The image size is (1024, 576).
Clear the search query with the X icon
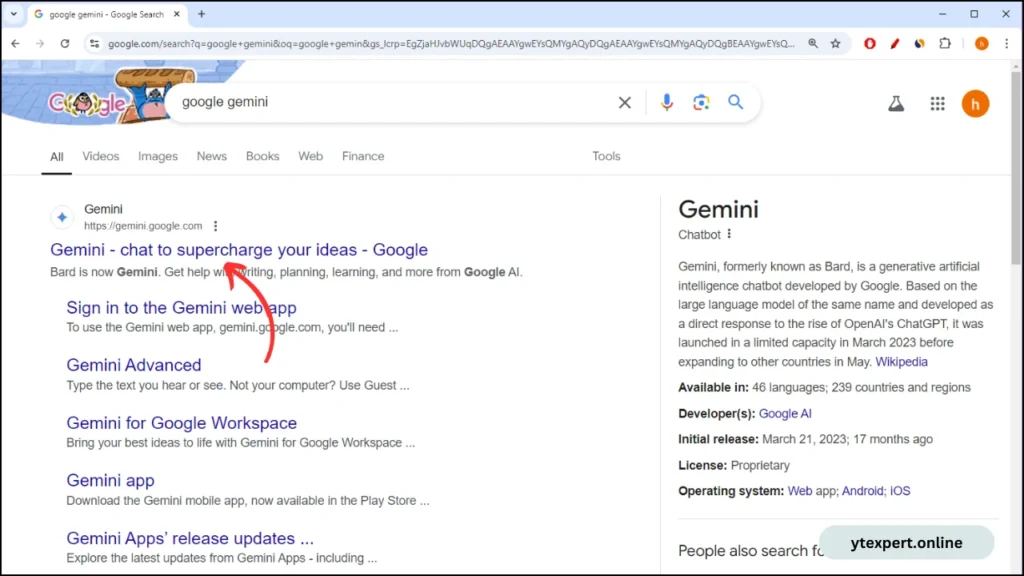[x=624, y=102]
